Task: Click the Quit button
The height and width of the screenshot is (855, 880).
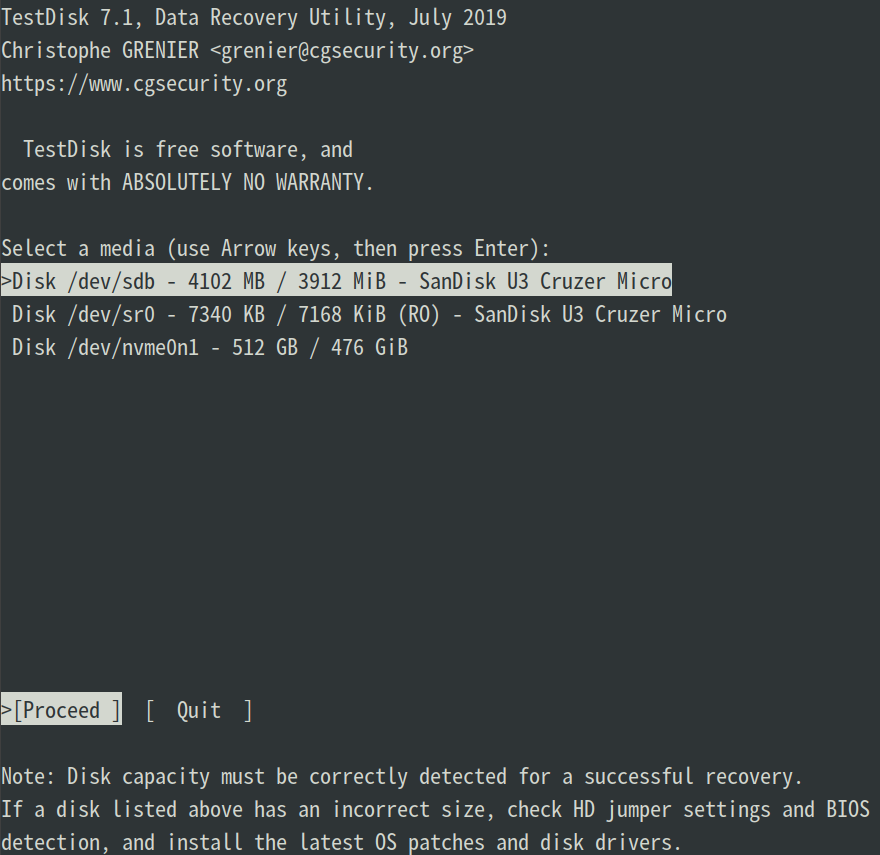Action: (x=198, y=710)
